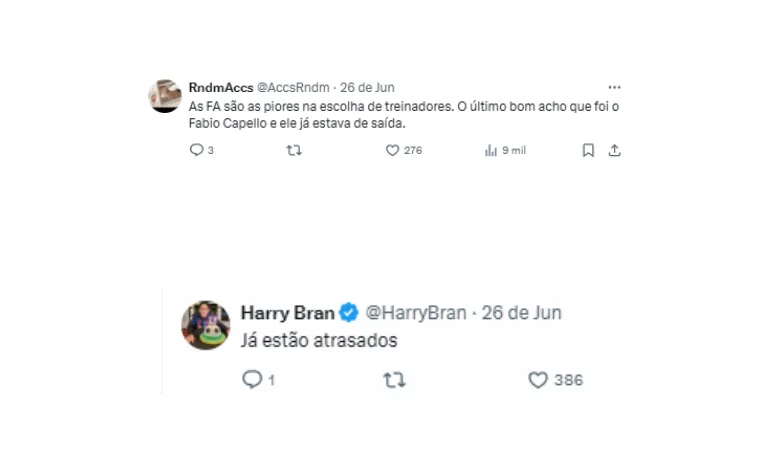Reply to the RndmAccs tweet
The image size is (768, 474).
coord(196,150)
